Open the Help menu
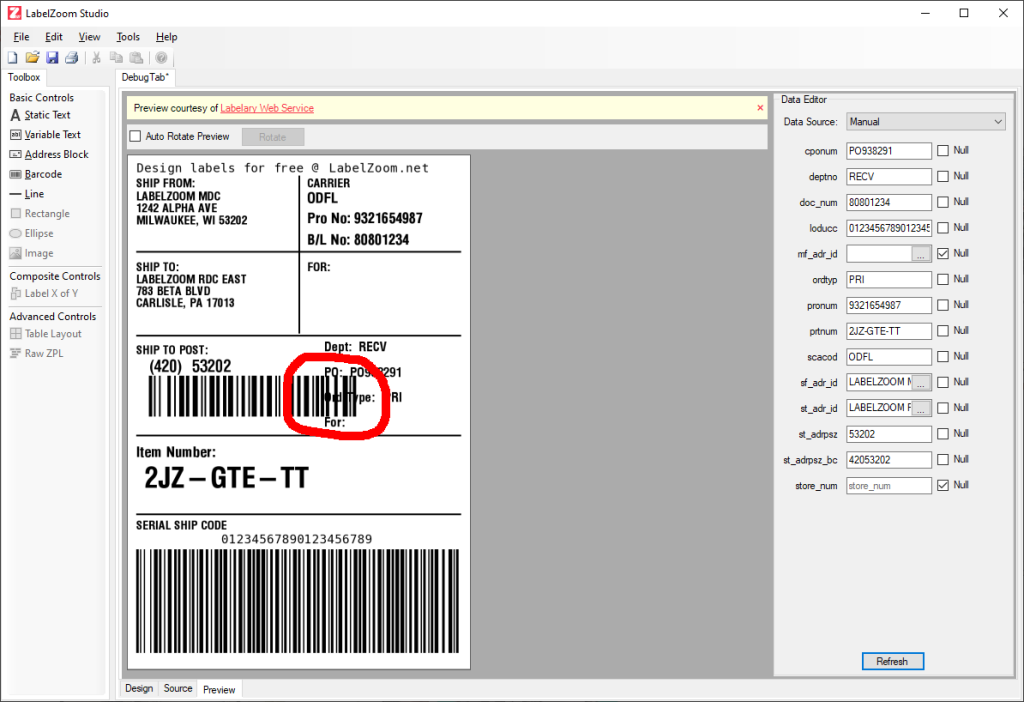The image size is (1024, 702). coord(167,37)
